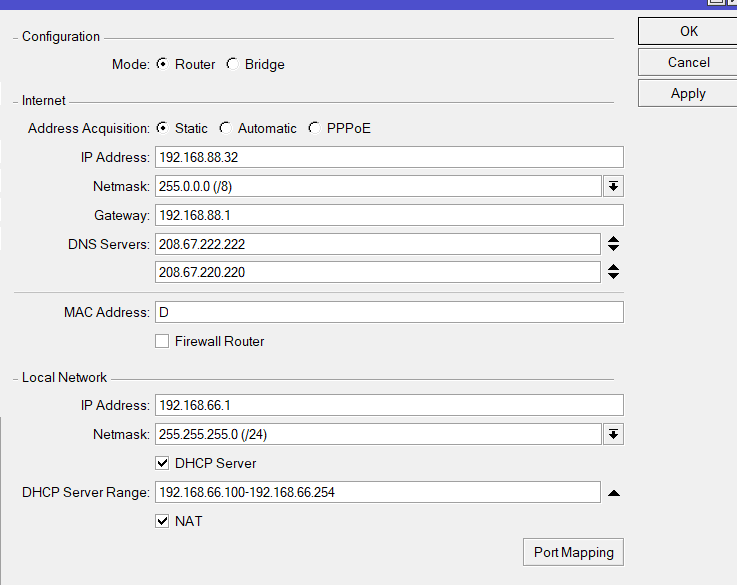Viewport: 737px width, 585px height.
Task: Edit the Local Network IP Address field
Action: (389, 405)
